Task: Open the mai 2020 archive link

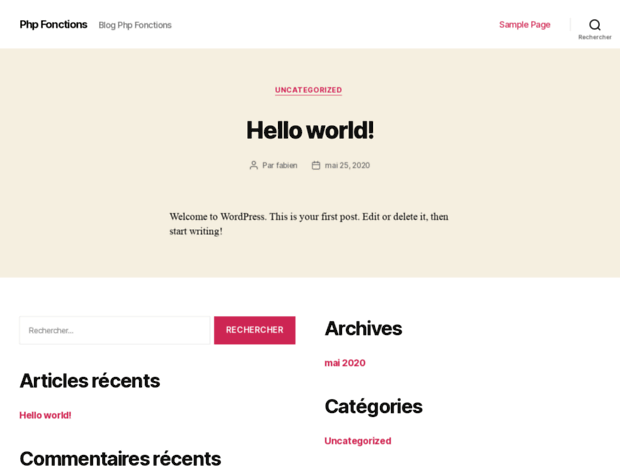Action: coord(344,363)
